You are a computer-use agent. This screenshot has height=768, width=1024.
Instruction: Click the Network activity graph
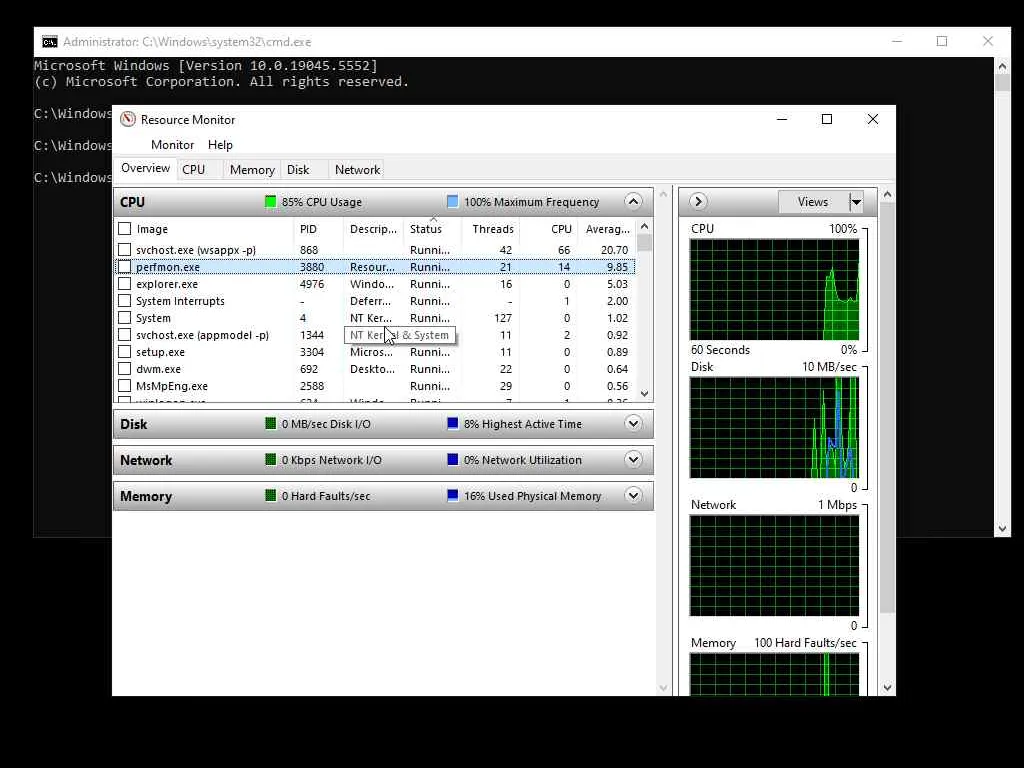[x=775, y=566]
